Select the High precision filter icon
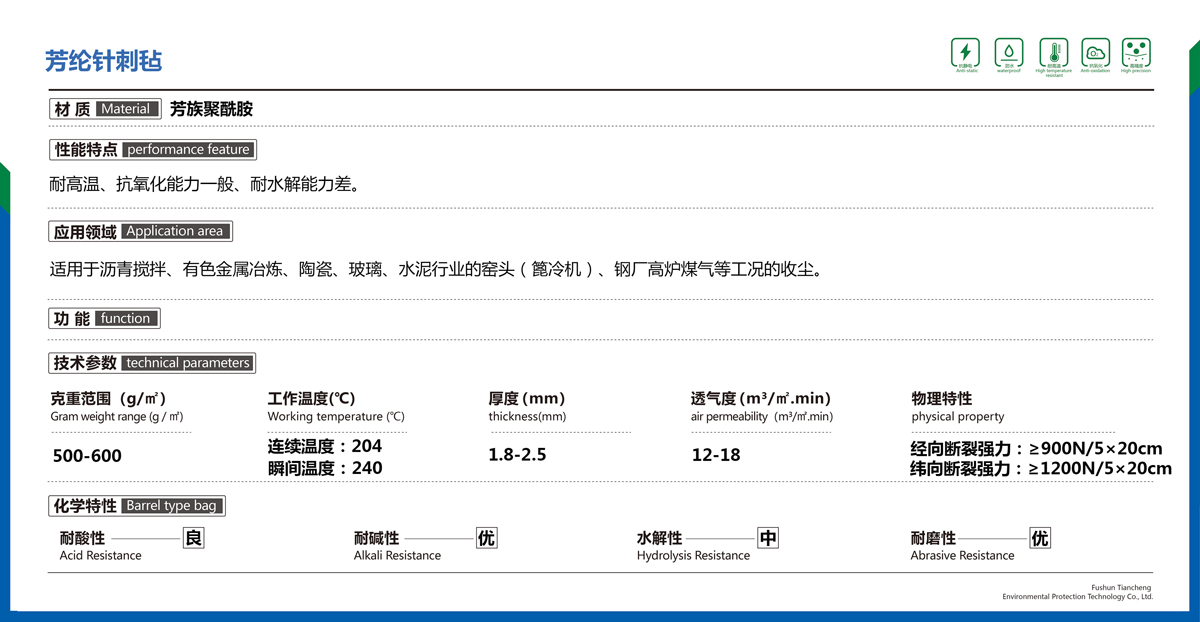 (1136, 52)
